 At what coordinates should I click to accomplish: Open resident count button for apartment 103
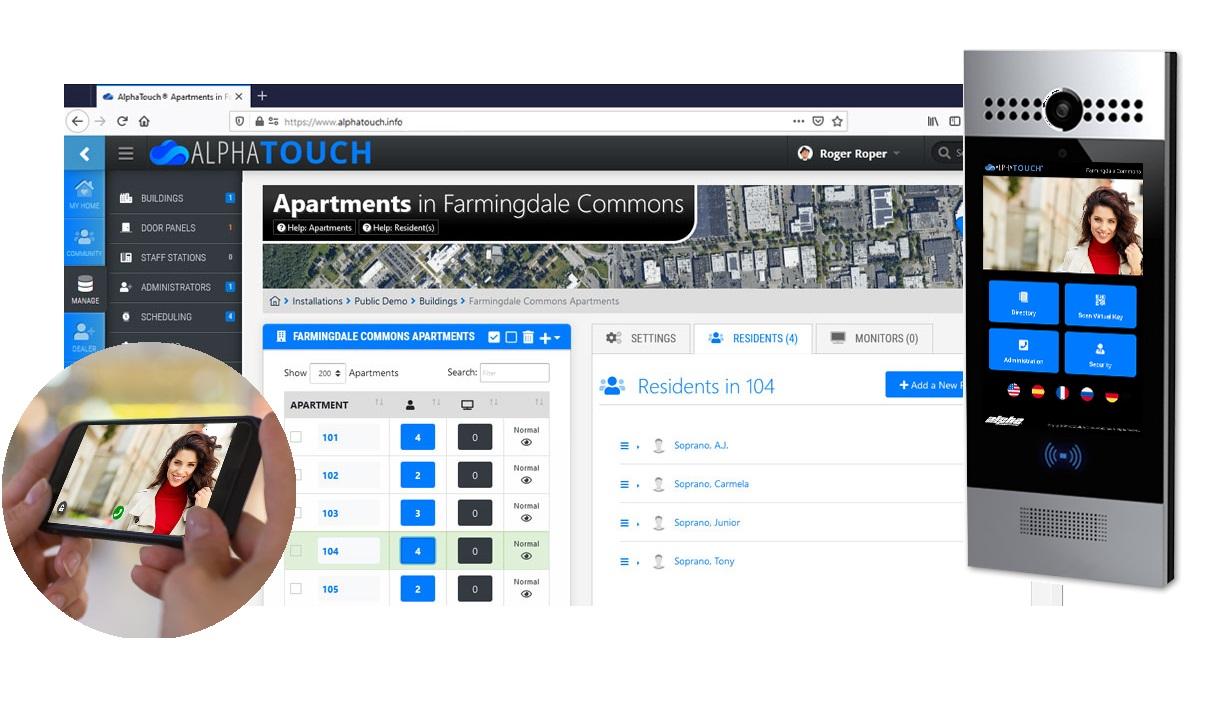coord(418,513)
